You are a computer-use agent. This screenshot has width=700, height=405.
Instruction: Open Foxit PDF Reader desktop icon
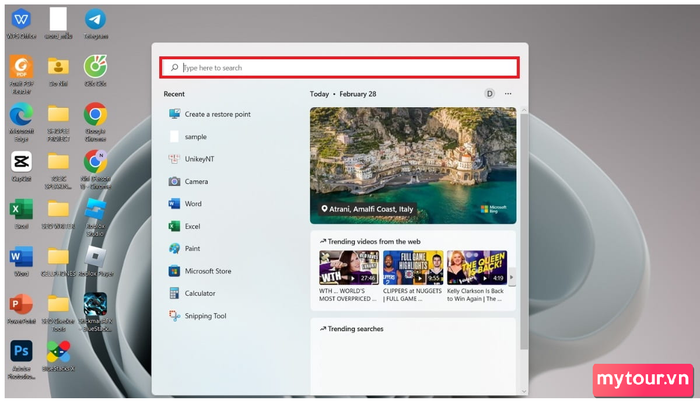(21, 67)
